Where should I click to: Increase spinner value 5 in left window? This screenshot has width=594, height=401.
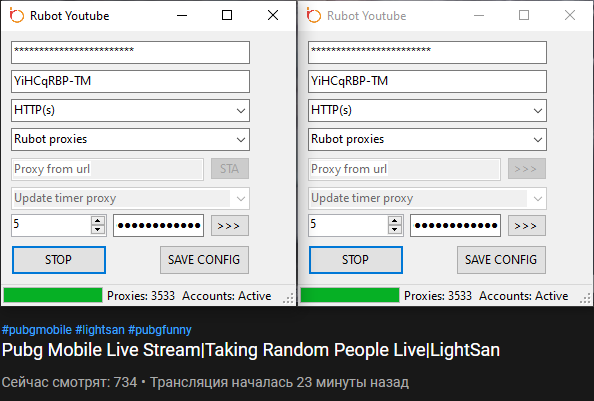[98, 221]
